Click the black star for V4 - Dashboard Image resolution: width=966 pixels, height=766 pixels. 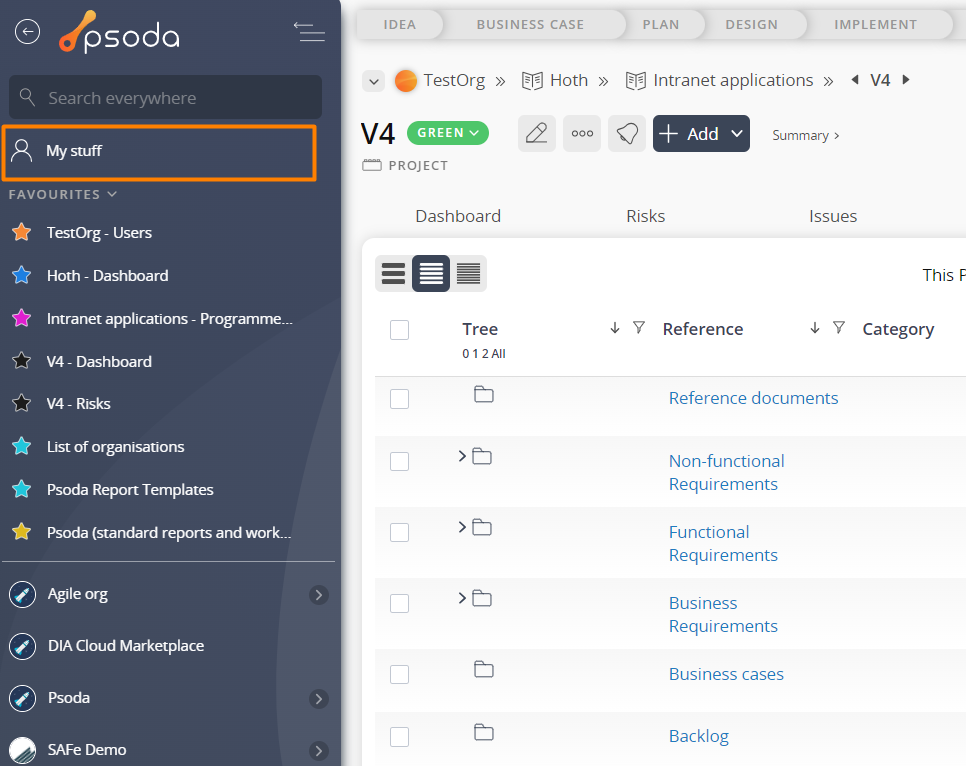[x=22, y=361]
